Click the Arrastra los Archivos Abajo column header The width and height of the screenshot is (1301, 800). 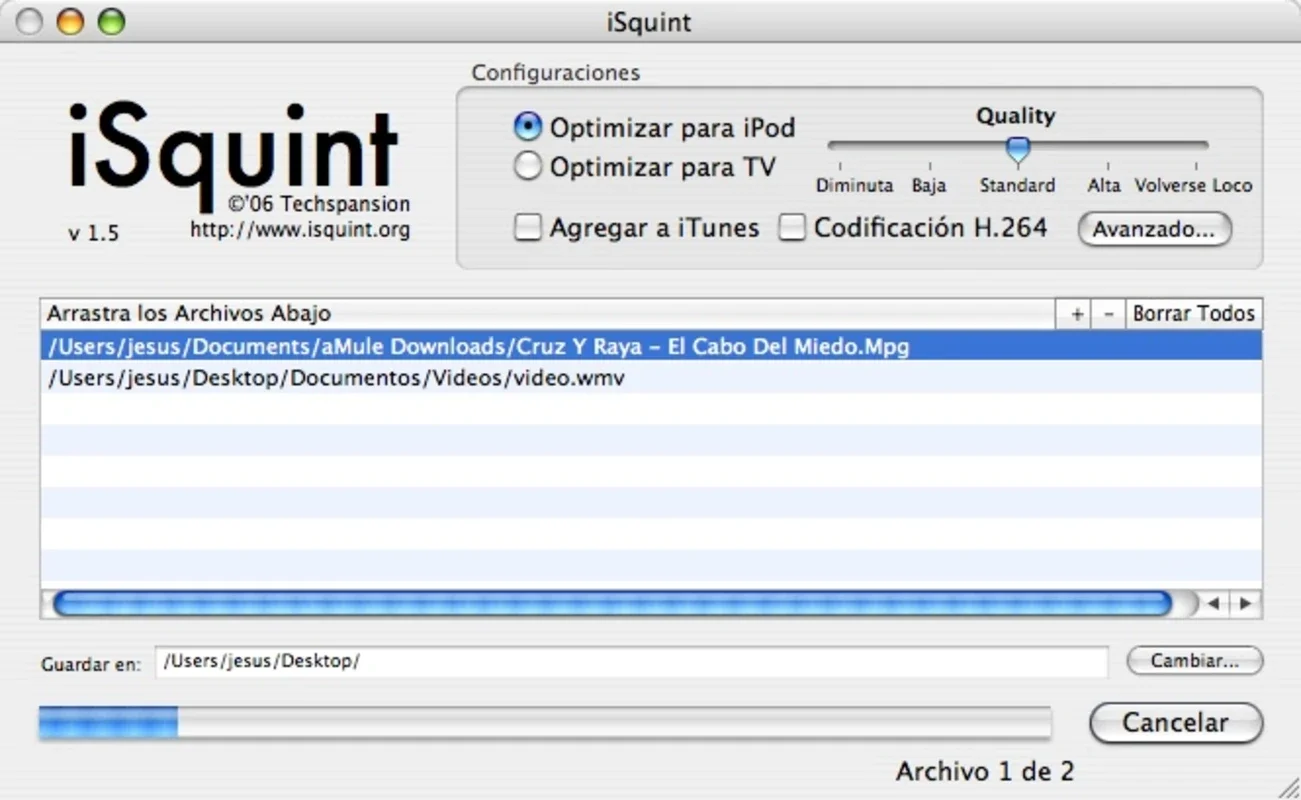point(548,314)
